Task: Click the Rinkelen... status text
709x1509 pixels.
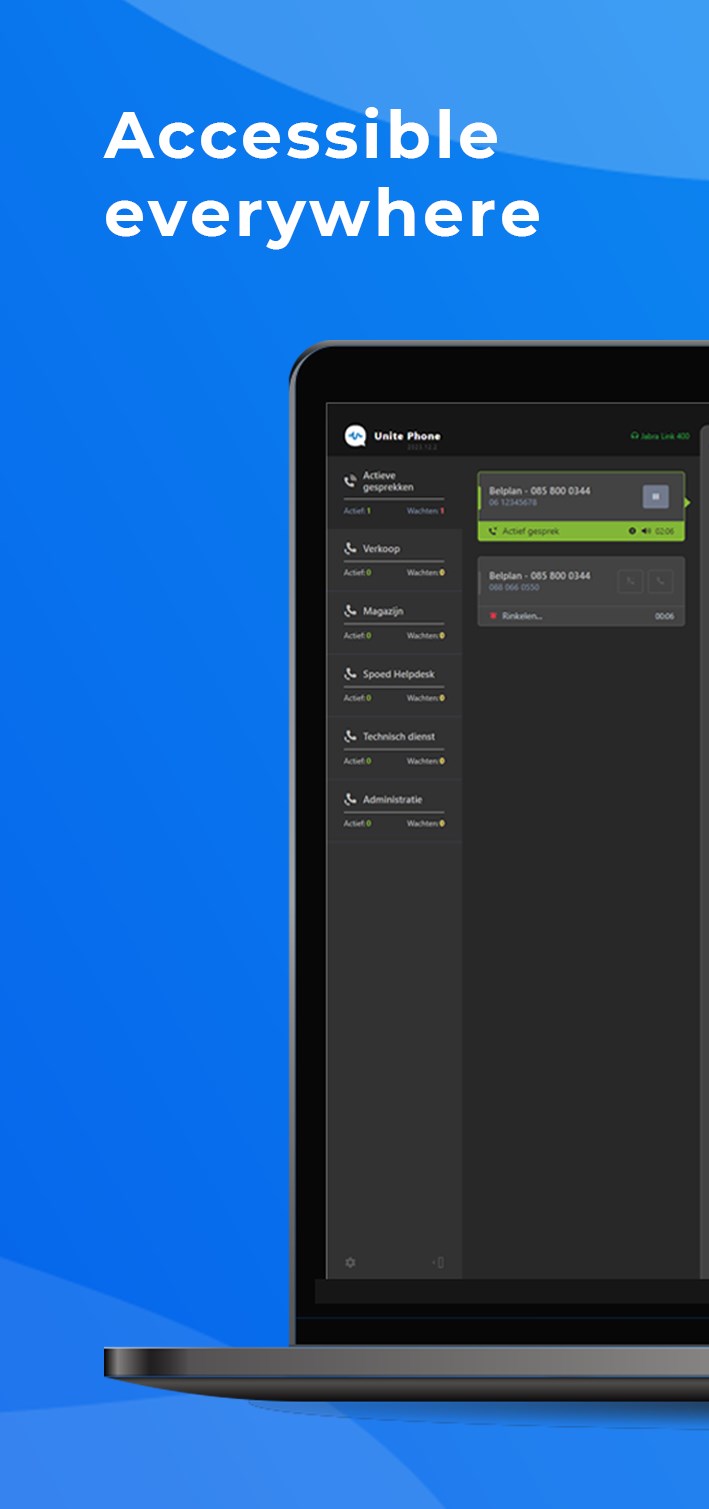Action: 522,616
